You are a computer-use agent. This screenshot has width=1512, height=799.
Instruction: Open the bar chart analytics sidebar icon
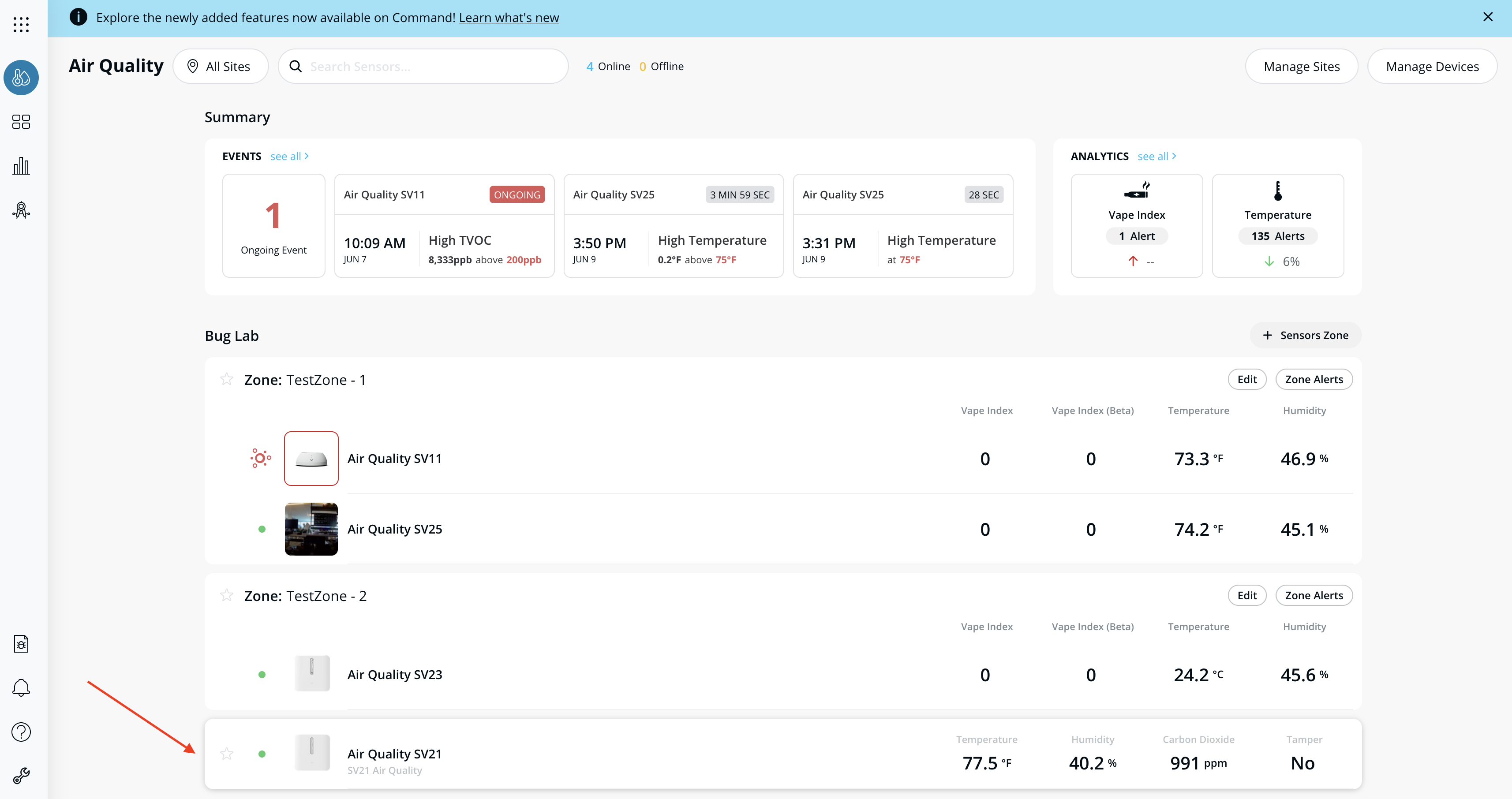(x=21, y=166)
